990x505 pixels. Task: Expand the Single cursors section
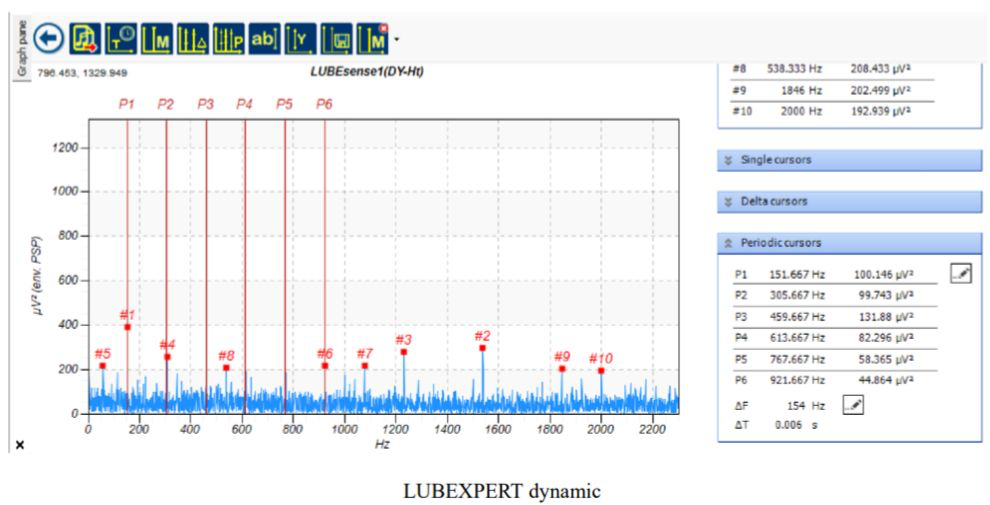click(849, 160)
